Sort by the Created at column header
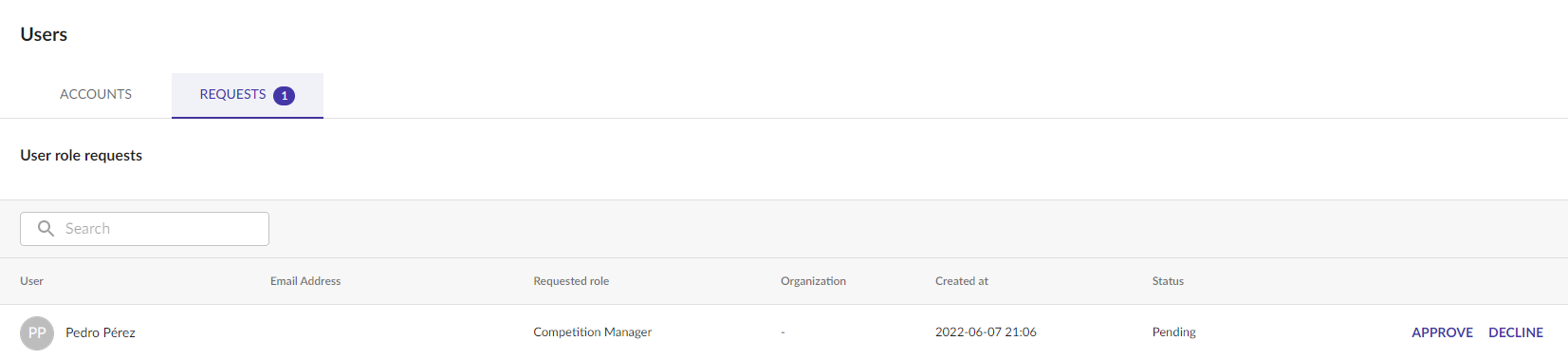The image size is (1568, 360). point(962,281)
